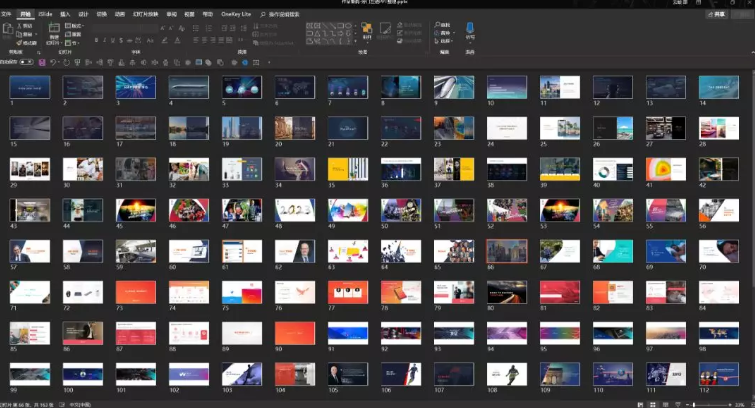Select the highlighted slide 66 thumbnail
The width and height of the screenshot is (755, 408).
(x=507, y=251)
